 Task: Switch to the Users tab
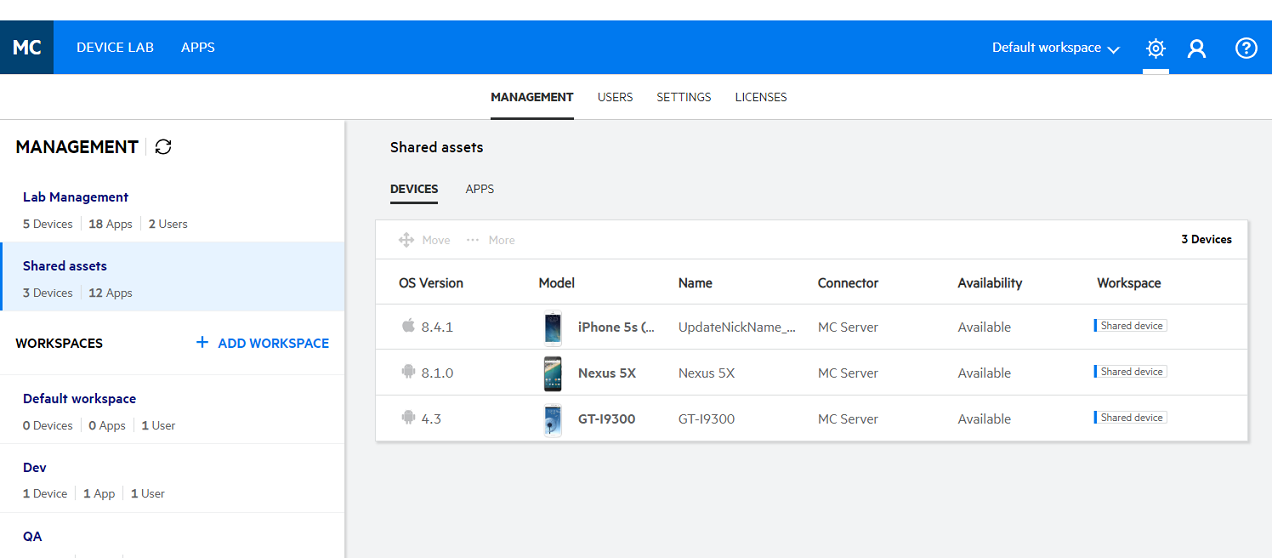(x=615, y=97)
